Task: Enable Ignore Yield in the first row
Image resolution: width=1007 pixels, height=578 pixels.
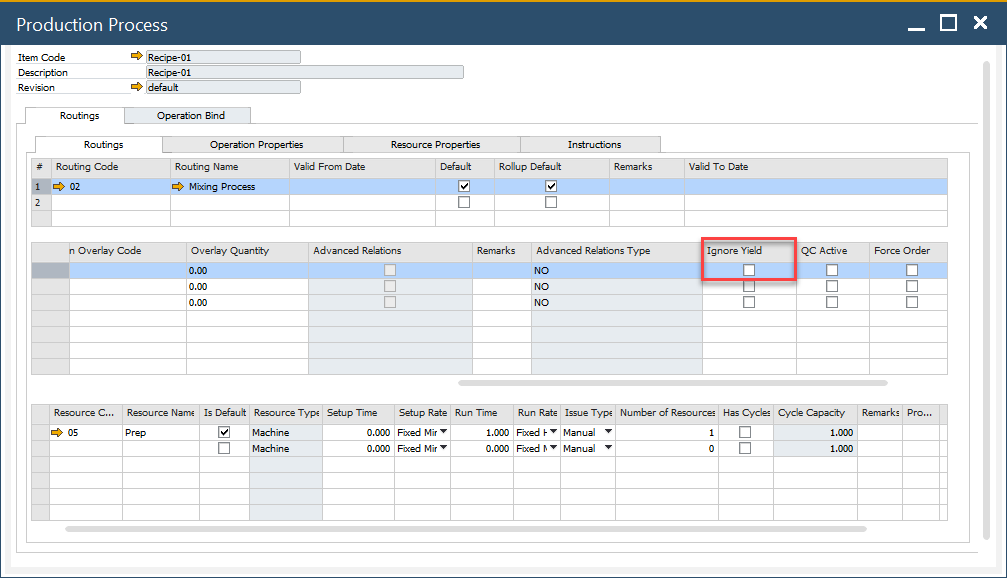Action: tap(749, 270)
